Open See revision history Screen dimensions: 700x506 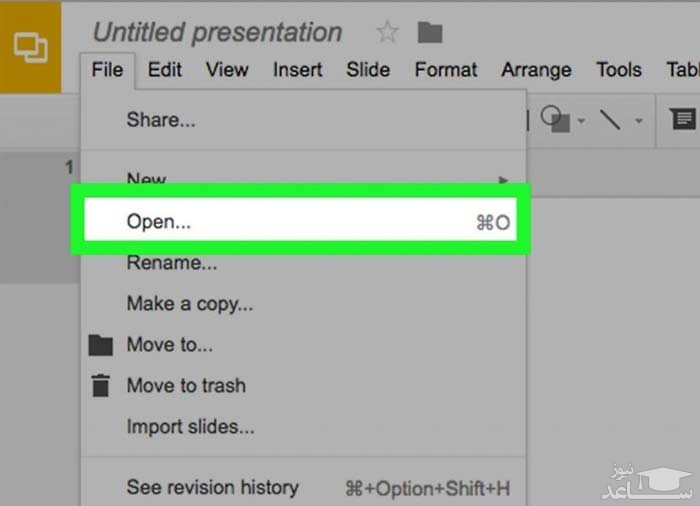click(212, 488)
